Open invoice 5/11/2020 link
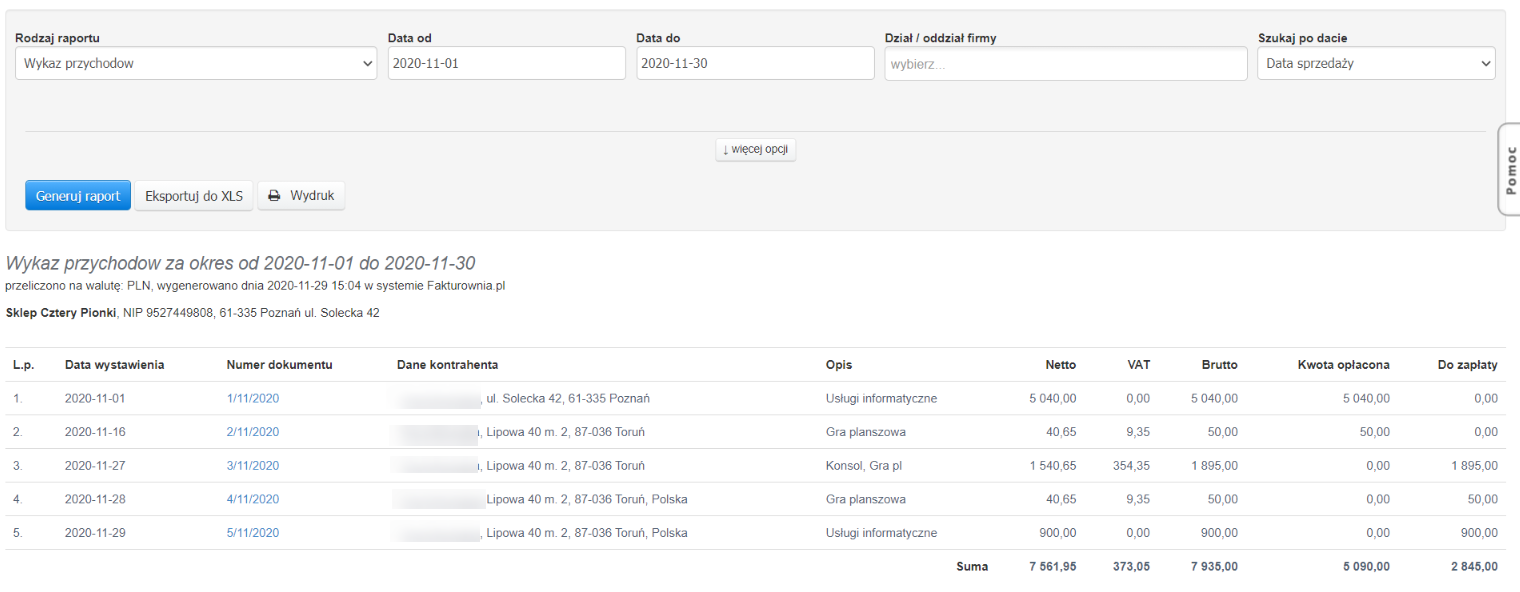This screenshot has width=1520, height=592. (253, 533)
